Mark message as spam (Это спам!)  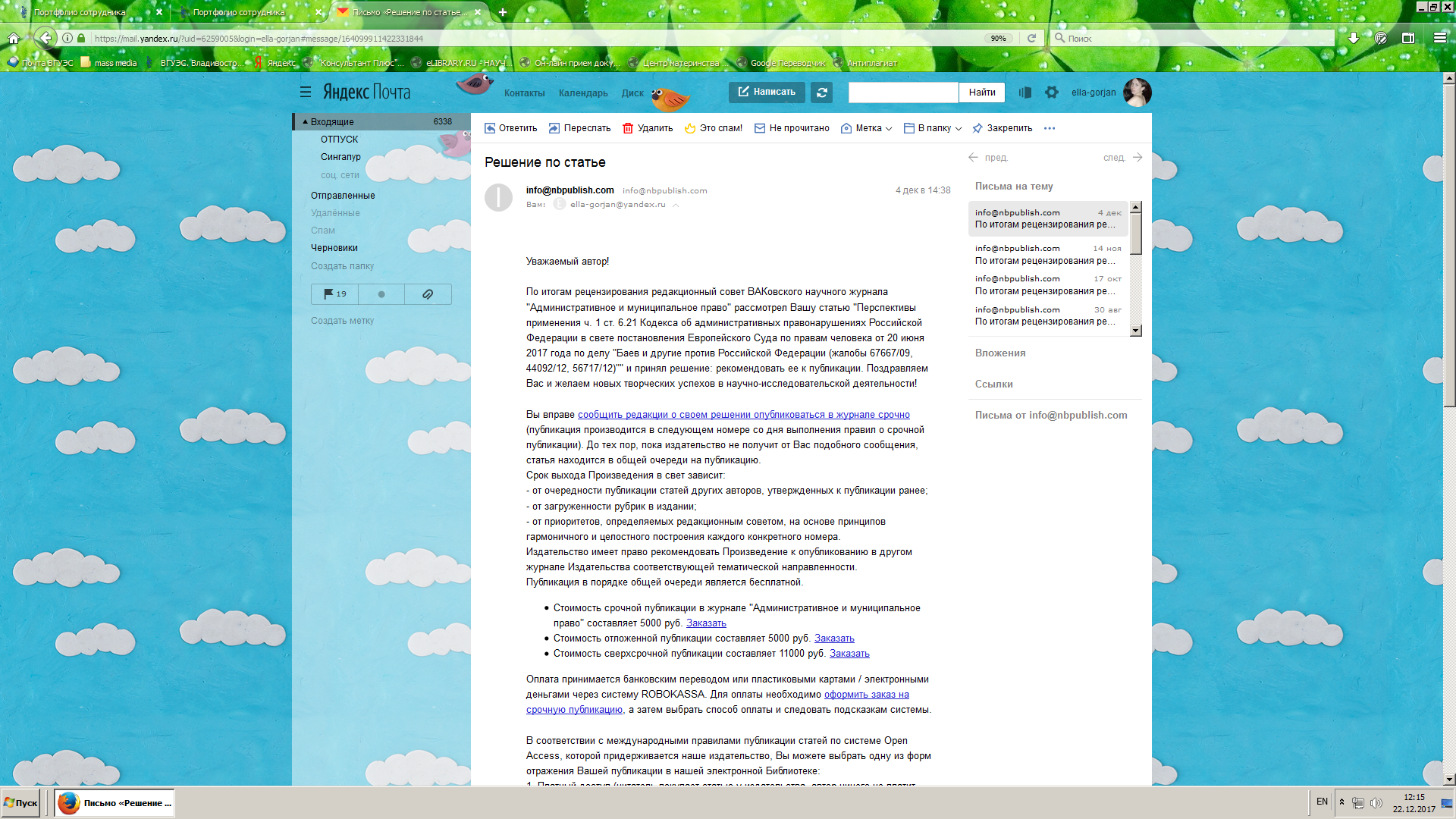(x=714, y=128)
